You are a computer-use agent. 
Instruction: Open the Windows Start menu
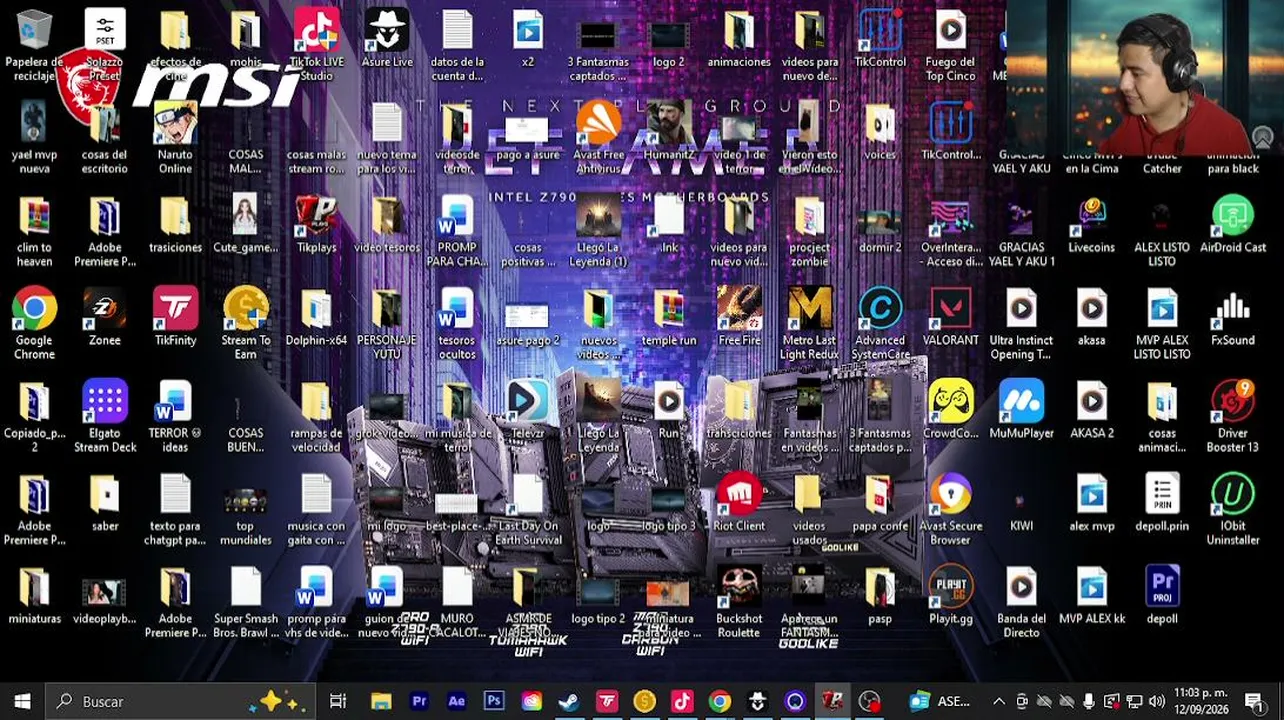pos(22,701)
